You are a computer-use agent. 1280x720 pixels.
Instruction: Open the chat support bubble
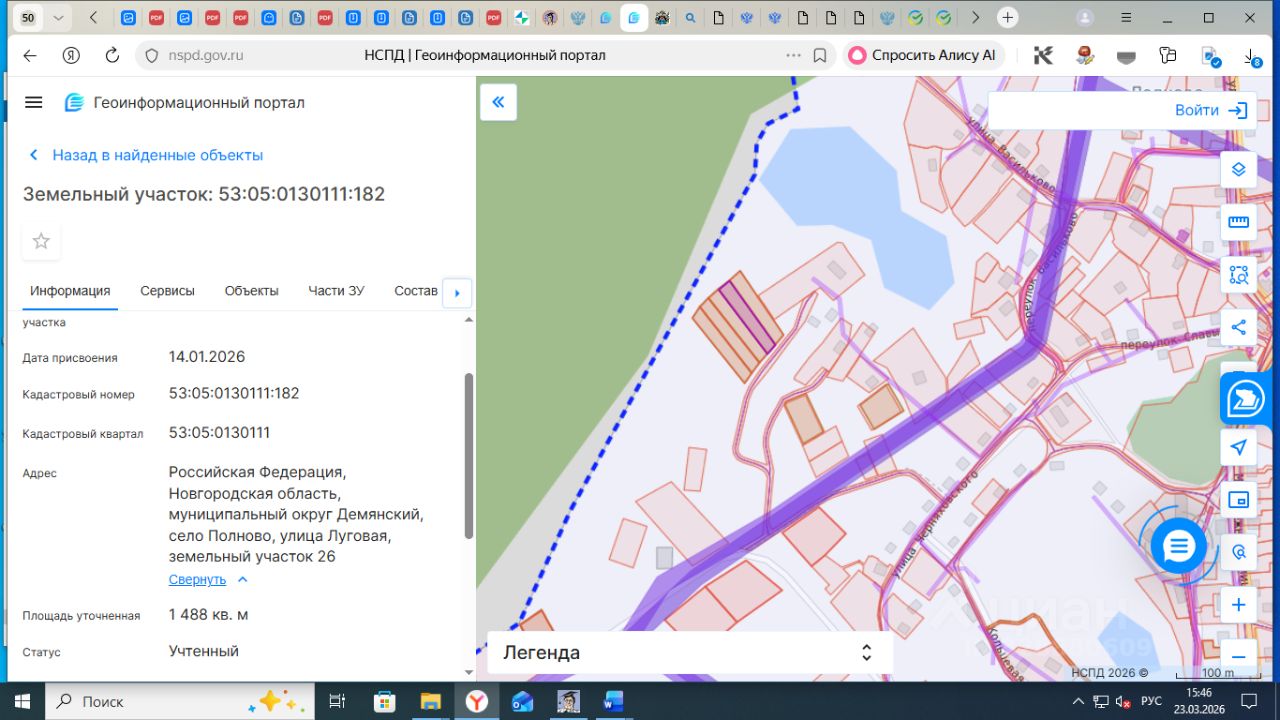(1179, 546)
